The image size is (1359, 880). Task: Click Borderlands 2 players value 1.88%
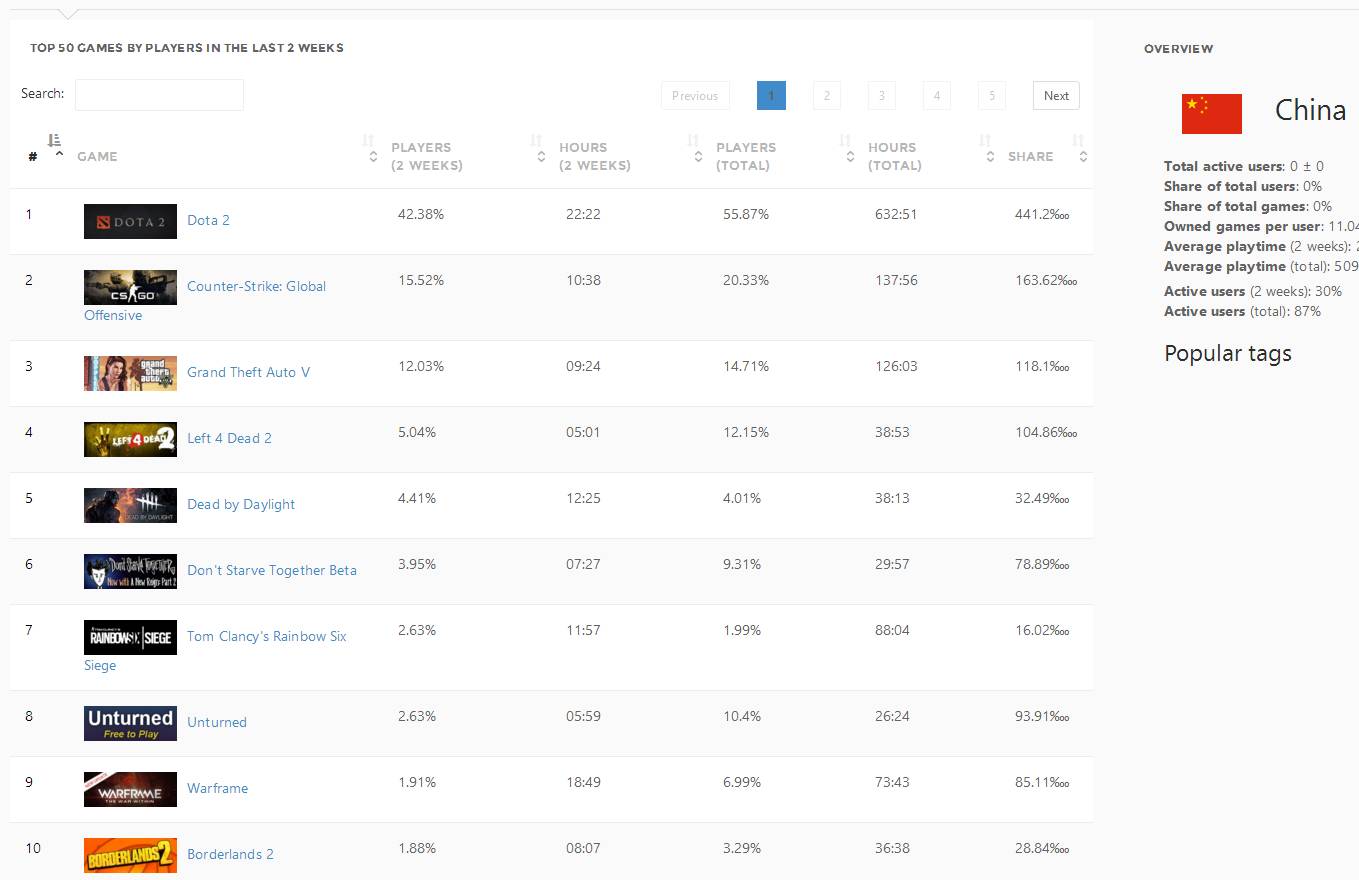click(417, 848)
